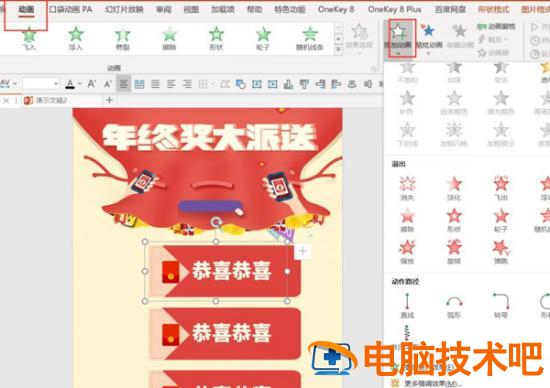The width and height of the screenshot is (550, 388).
Task: Open the 口袋动画 PA tab
Action: pos(71,9)
